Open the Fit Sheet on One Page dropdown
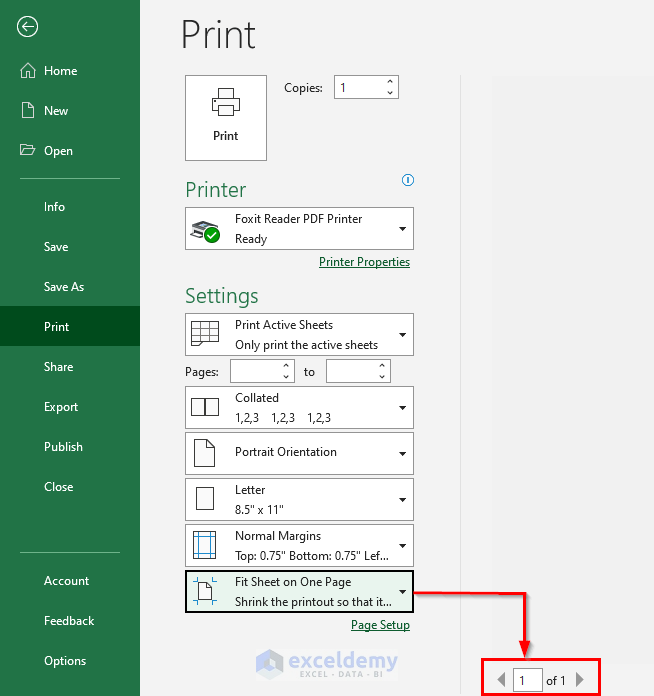654x696 pixels. (402, 592)
